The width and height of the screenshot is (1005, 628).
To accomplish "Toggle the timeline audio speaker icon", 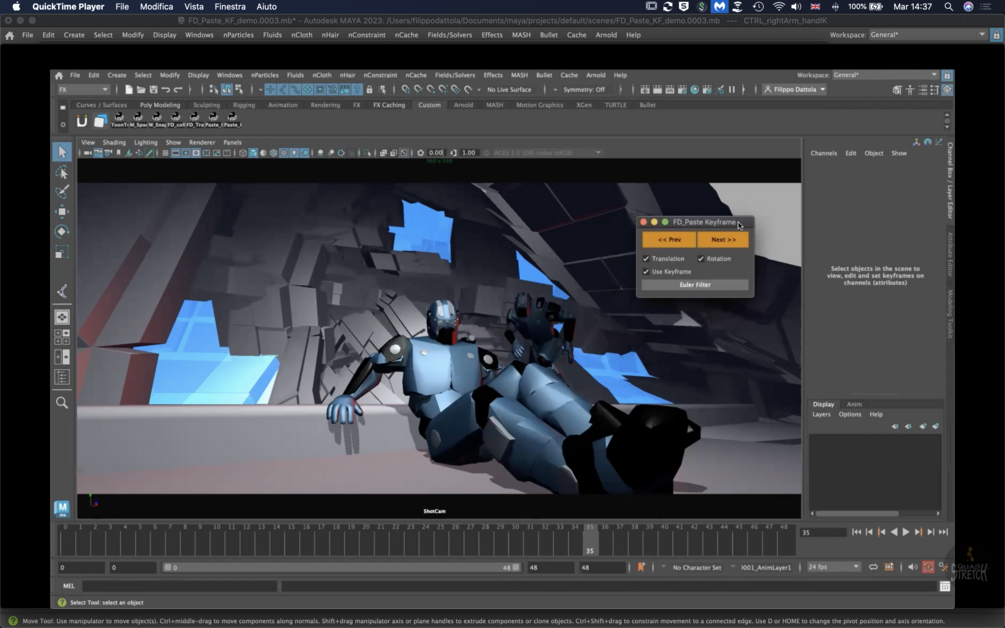I will 912,567.
